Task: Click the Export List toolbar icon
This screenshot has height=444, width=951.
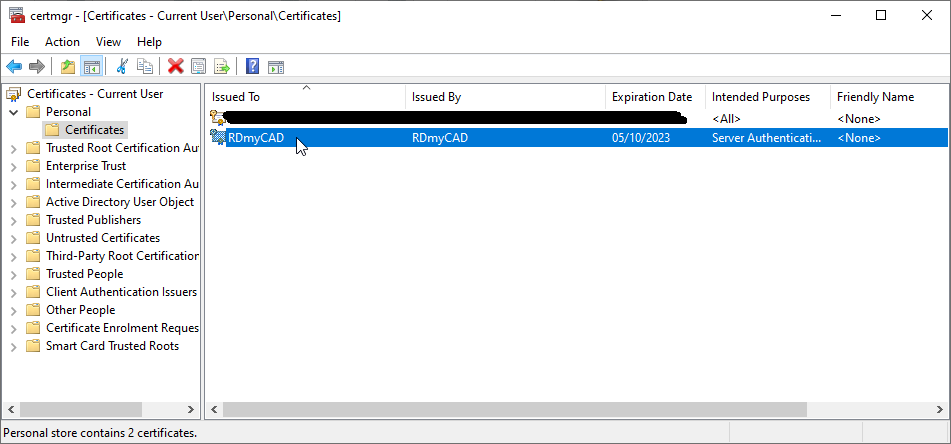Action: click(222, 66)
